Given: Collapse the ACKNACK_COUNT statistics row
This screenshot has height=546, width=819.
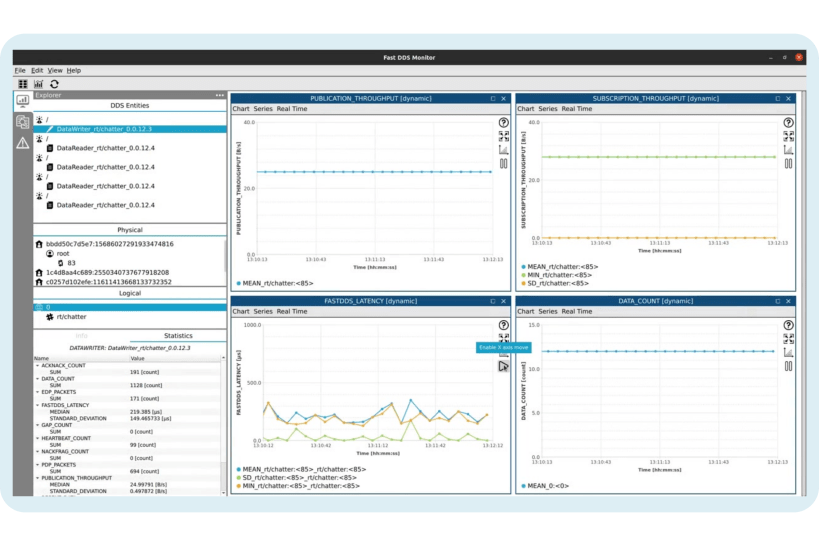Looking at the screenshot, I should (38, 366).
